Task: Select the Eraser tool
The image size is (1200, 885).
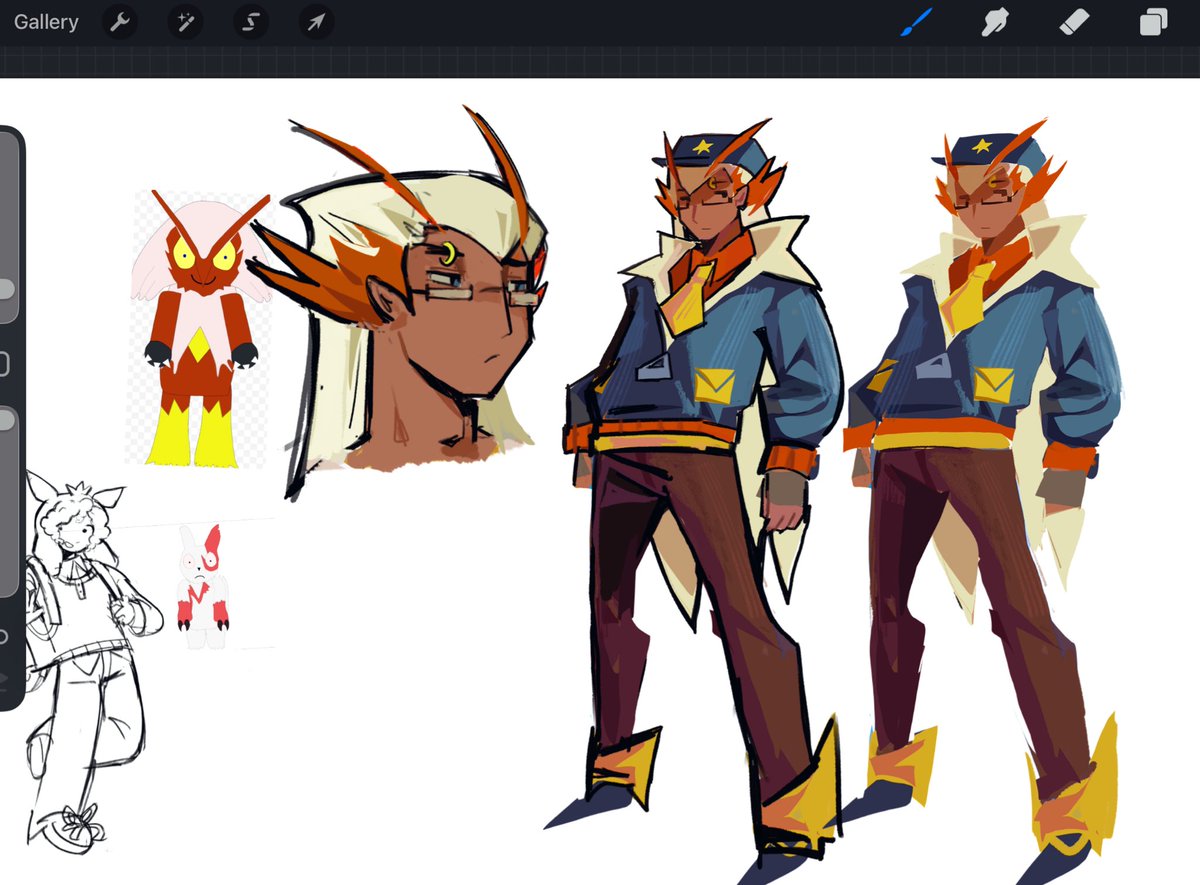Action: coord(1073,22)
